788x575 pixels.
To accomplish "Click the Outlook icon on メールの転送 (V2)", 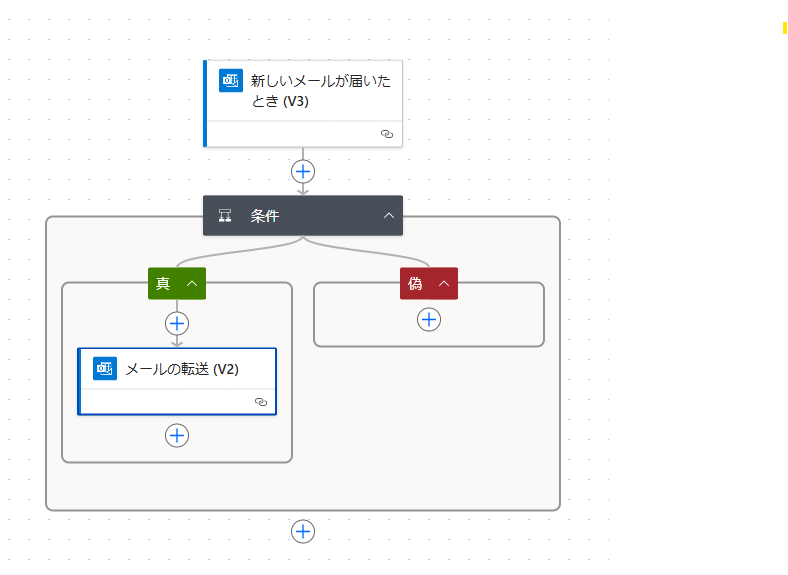I will (105, 368).
